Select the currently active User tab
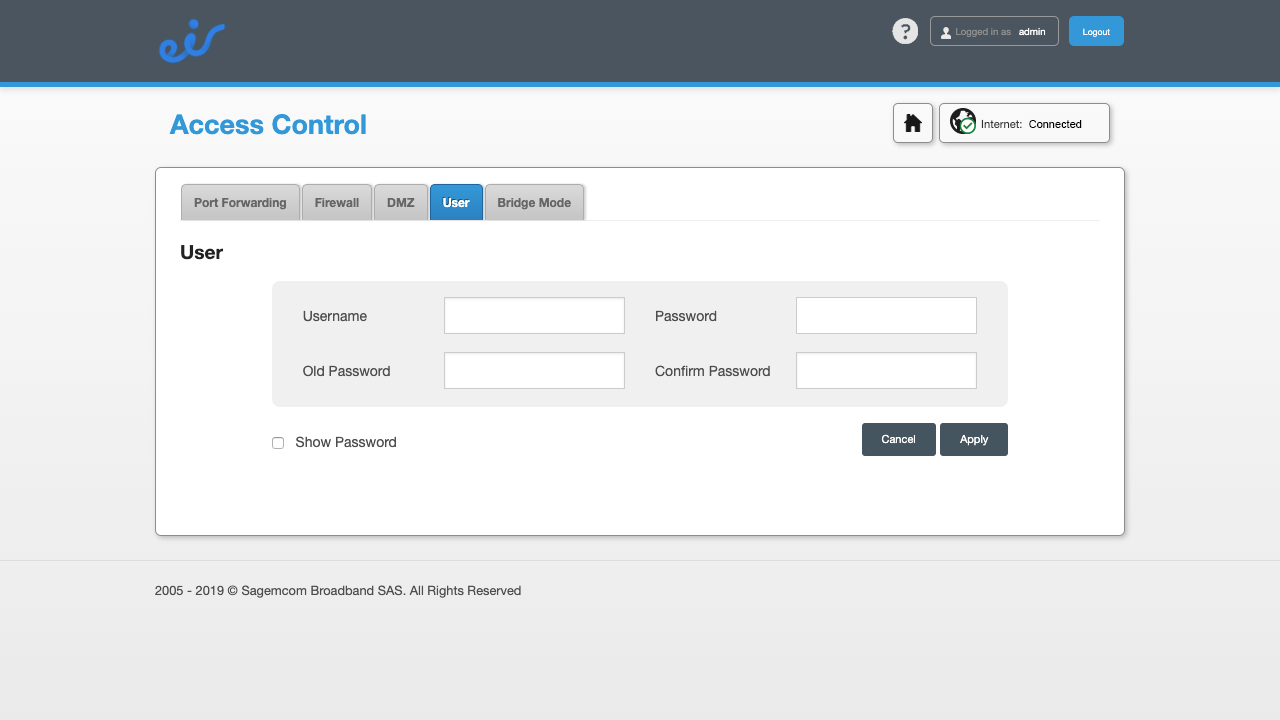The image size is (1280, 720). click(x=456, y=202)
